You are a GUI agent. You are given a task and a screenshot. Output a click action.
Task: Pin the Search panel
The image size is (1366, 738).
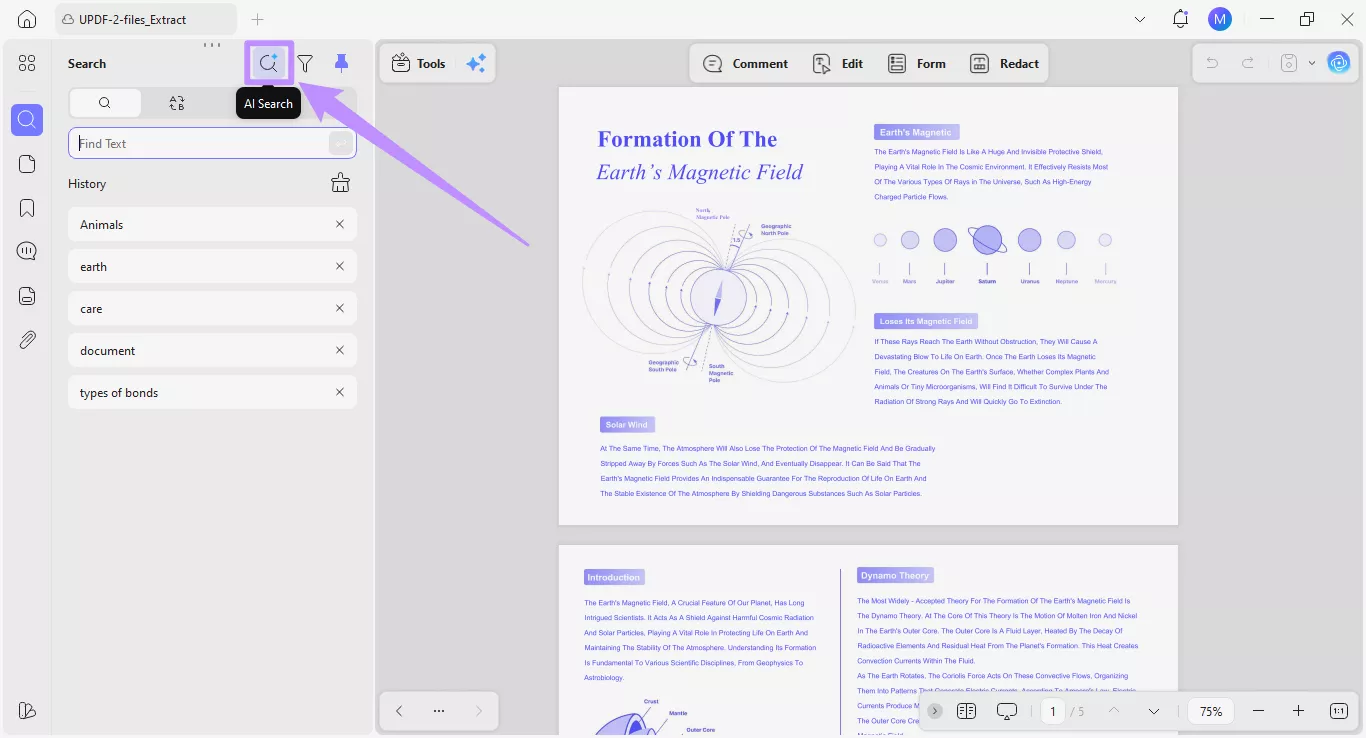(342, 63)
